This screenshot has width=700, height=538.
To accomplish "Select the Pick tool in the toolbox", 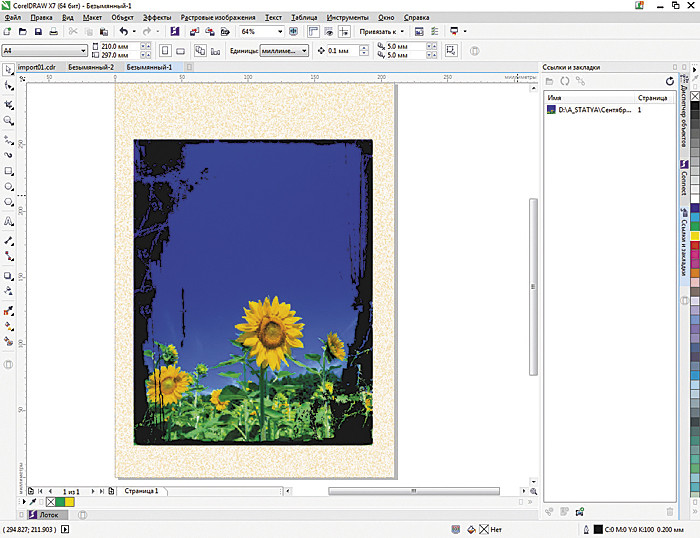I will (x=9, y=70).
